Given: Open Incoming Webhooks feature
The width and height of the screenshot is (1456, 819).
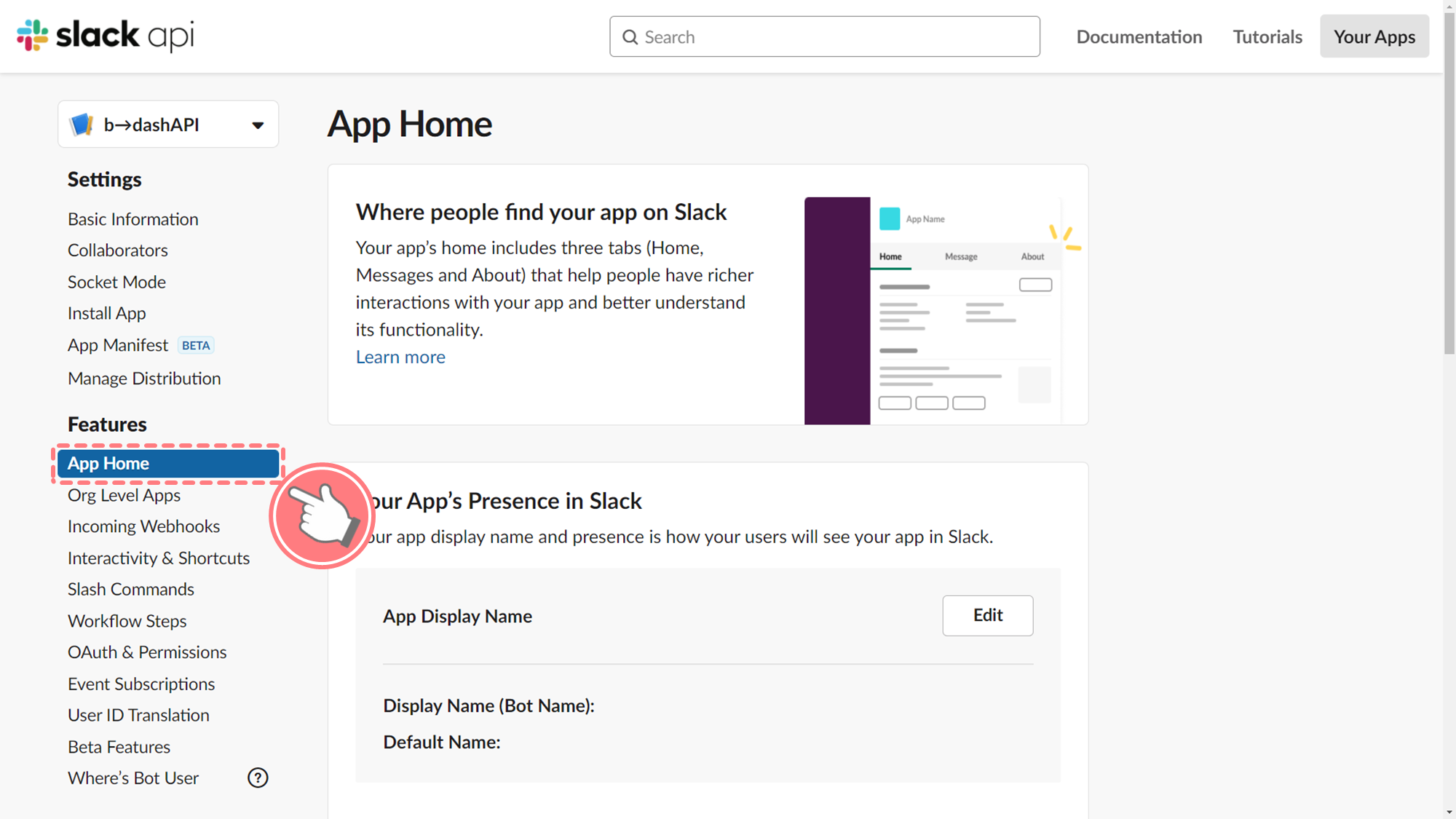Looking at the screenshot, I should click(x=144, y=526).
